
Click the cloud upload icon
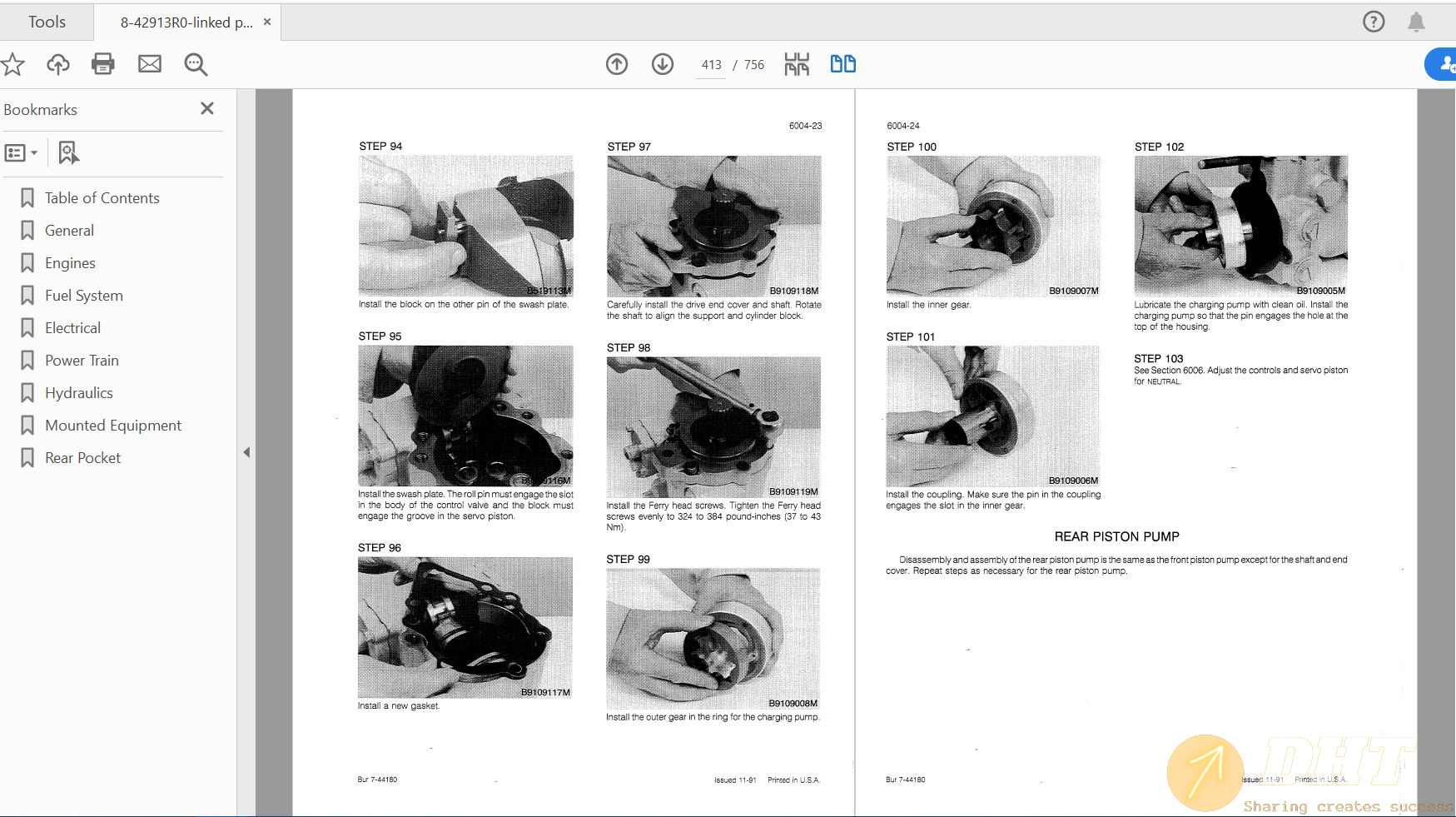(x=57, y=64)
